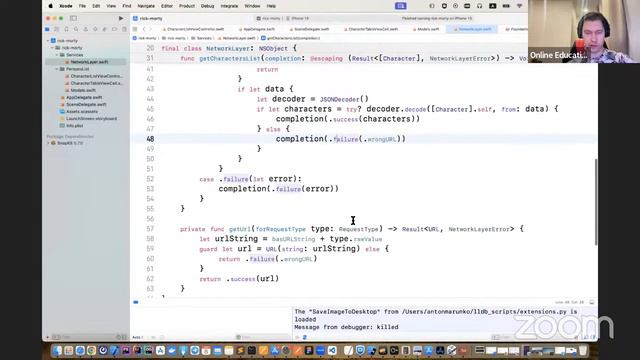Click the headphones icon in menu bar
The height and width of the screenshot is (360, 640).
click(480, 6)
